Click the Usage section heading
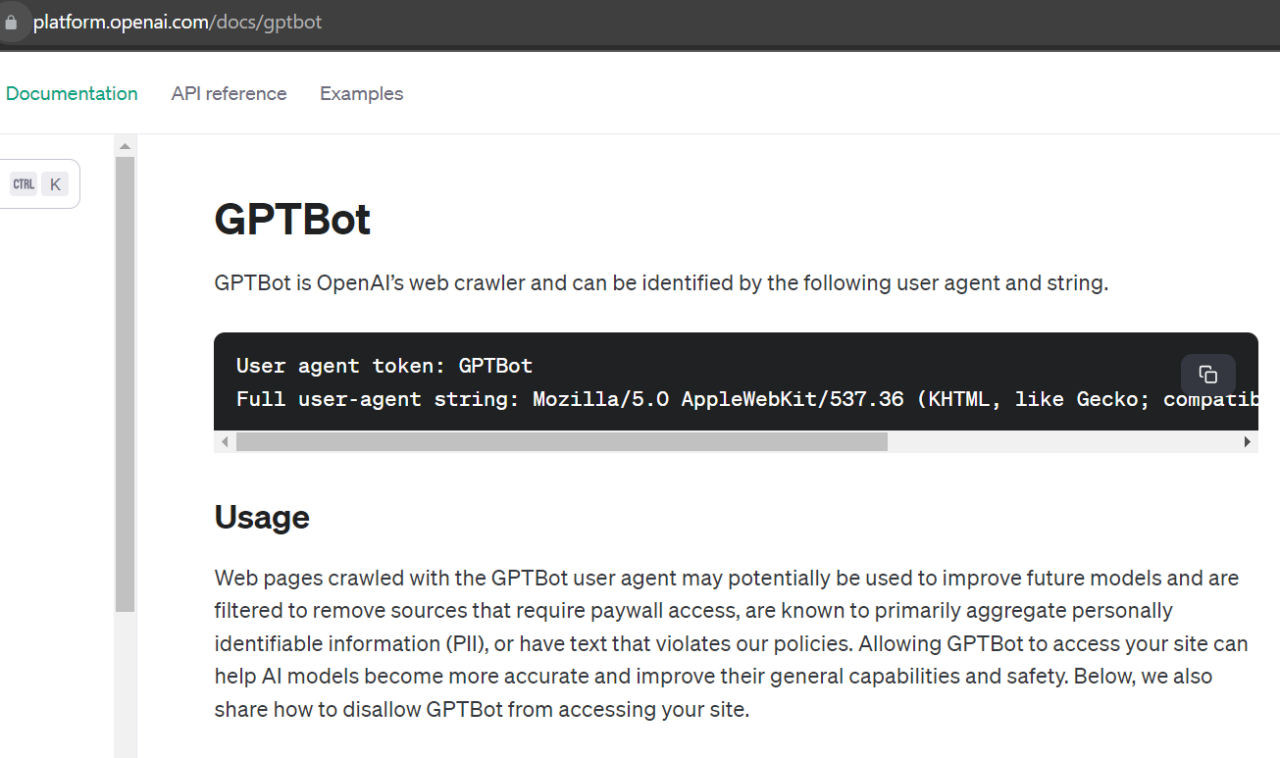The height and width of the screenshot is (758, 1280). coord(261,517)
